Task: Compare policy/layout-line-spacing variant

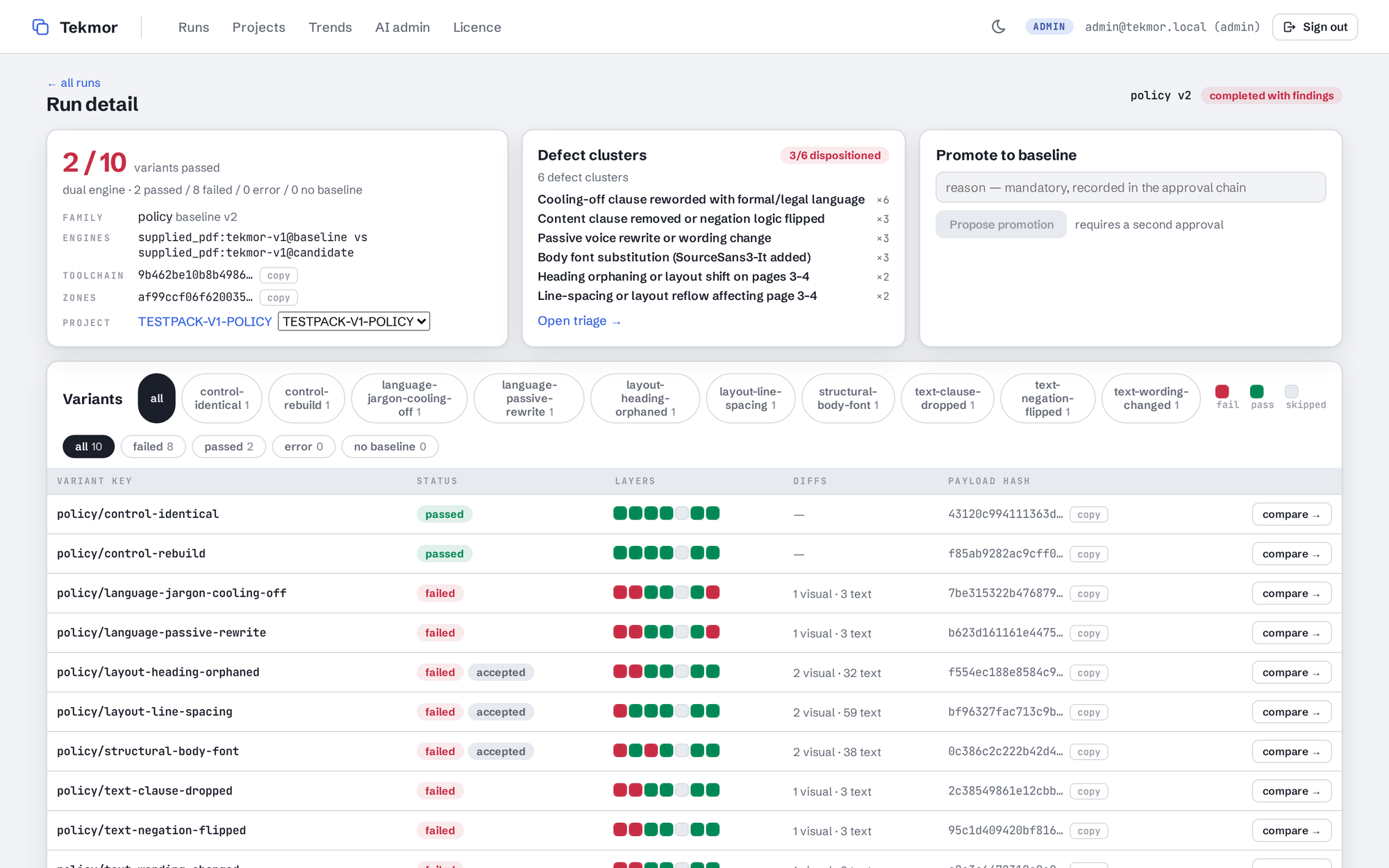Action: click(1292, 712)
